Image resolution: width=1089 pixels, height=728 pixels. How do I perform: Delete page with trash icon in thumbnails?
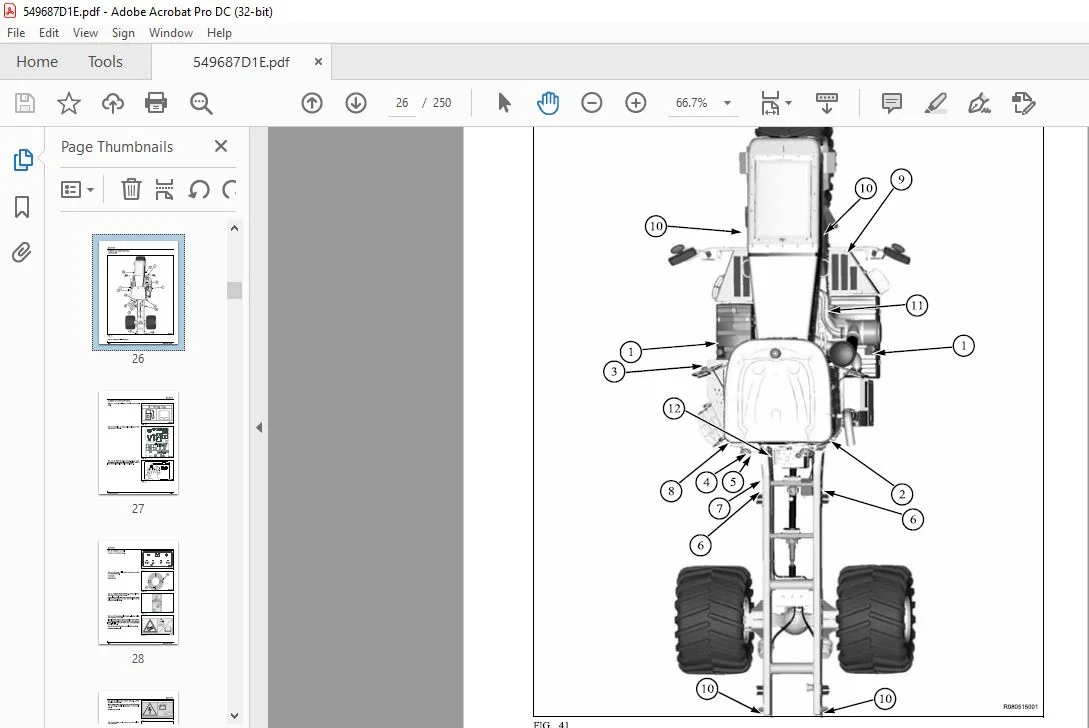(131, 189)
